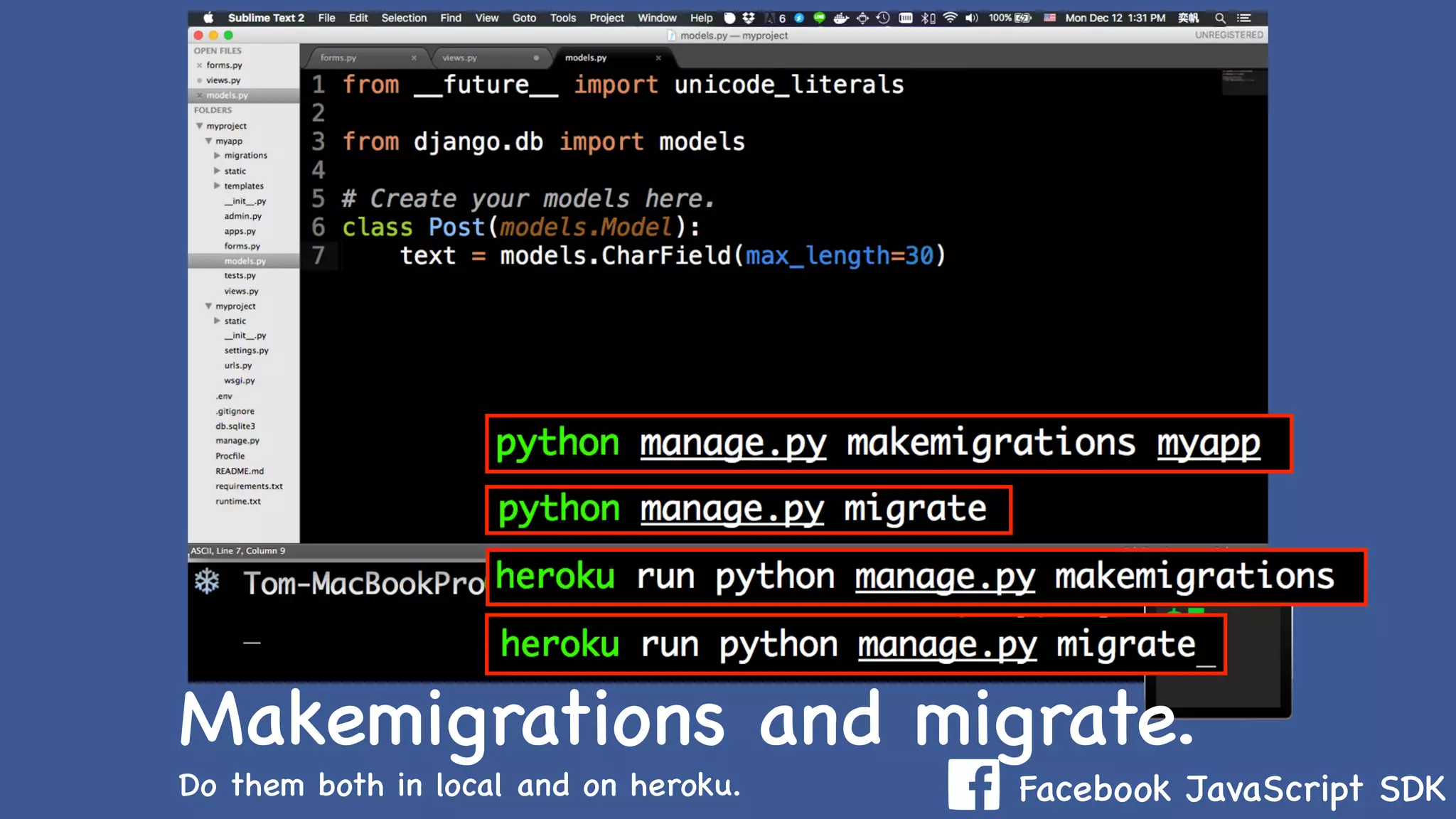Click the crosshair target menu bar icon
1456x819 pixels.
point(862,18)
